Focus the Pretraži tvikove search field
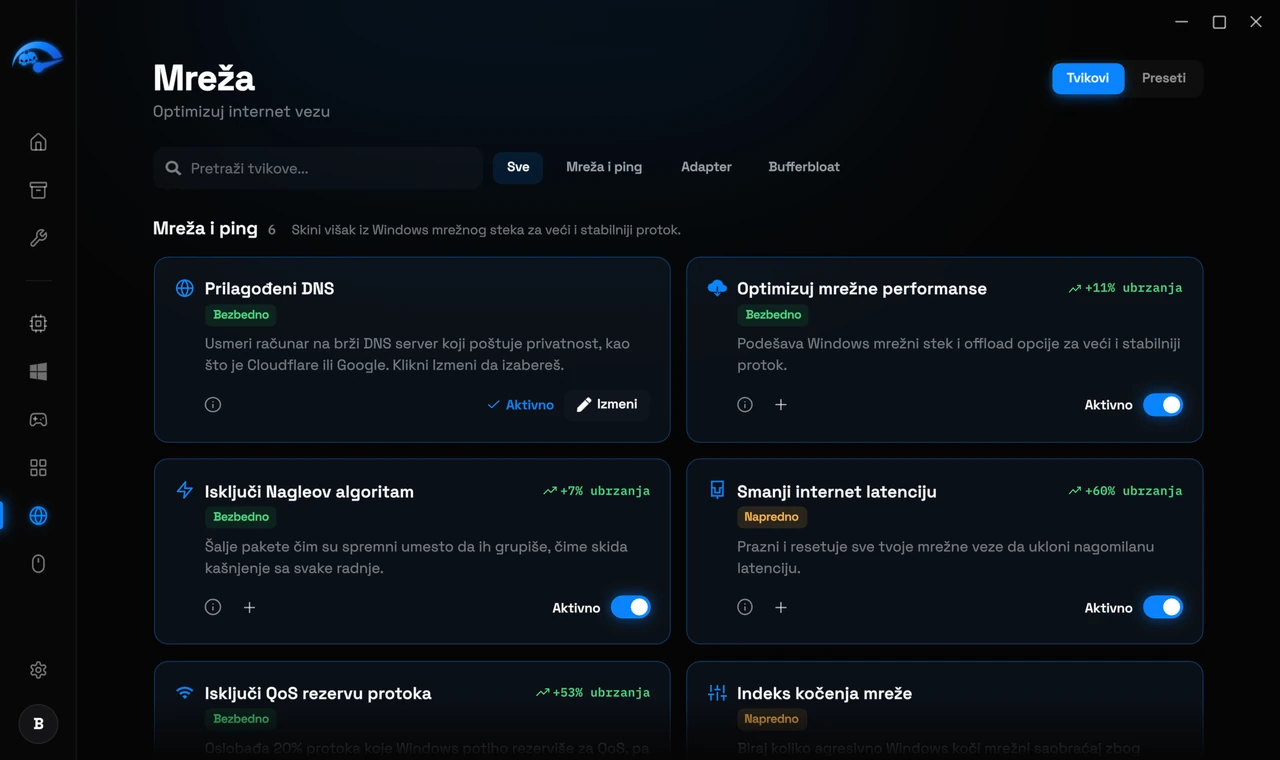This screenshot has width=1280, height=760. point(318,168)
